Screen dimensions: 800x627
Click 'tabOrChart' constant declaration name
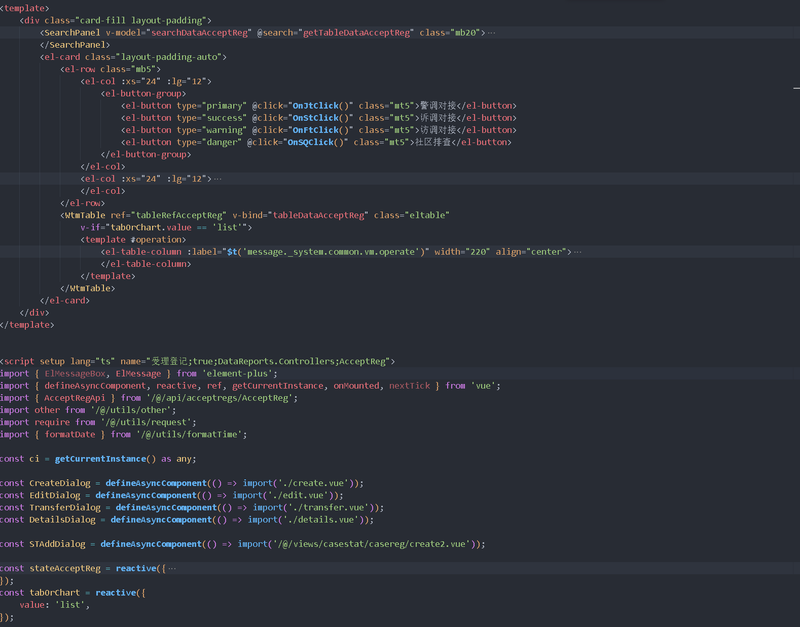[55, 593]
